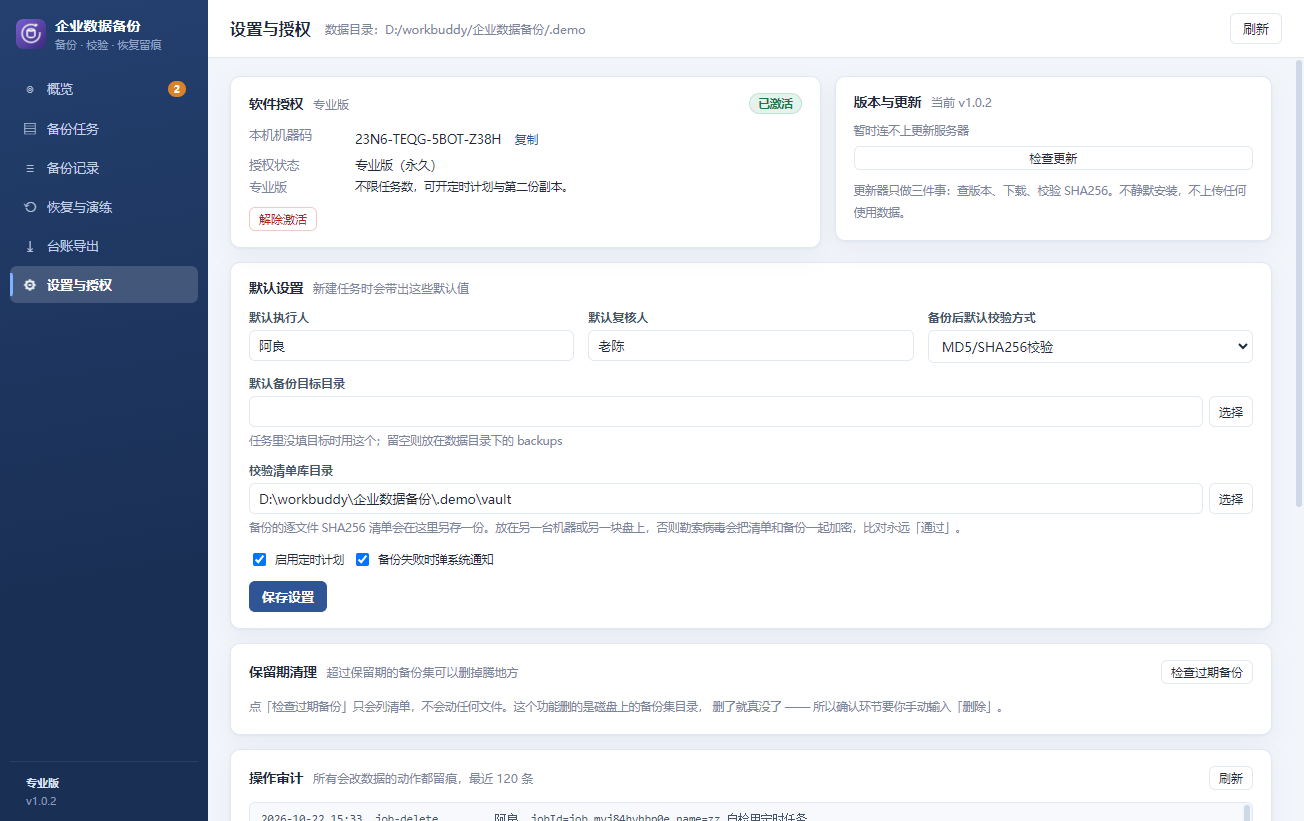Save settings with the 保存设置 button
Screen dimensions: 1304x821
tap(288, 596)
